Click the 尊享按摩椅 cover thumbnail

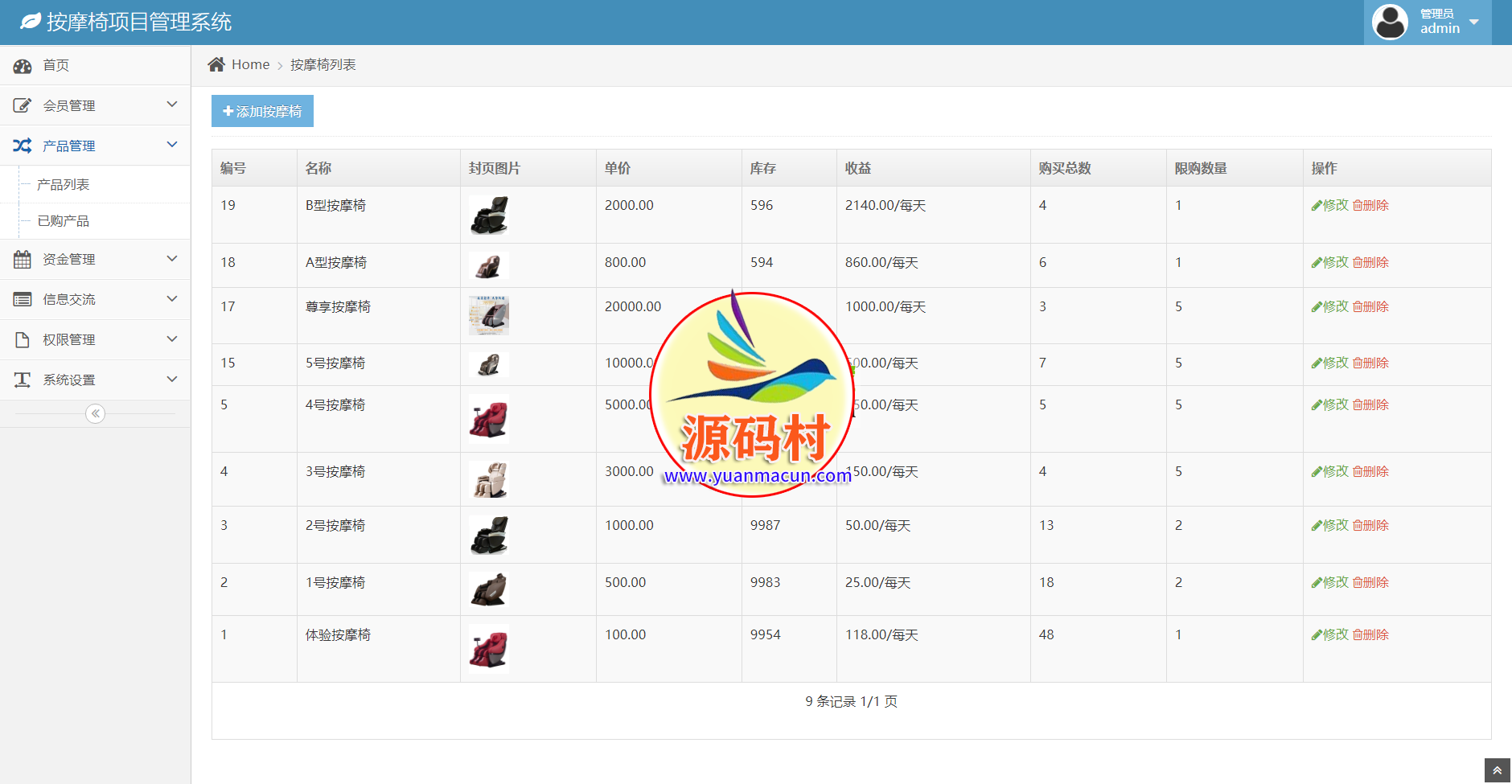tap(488, 314)
